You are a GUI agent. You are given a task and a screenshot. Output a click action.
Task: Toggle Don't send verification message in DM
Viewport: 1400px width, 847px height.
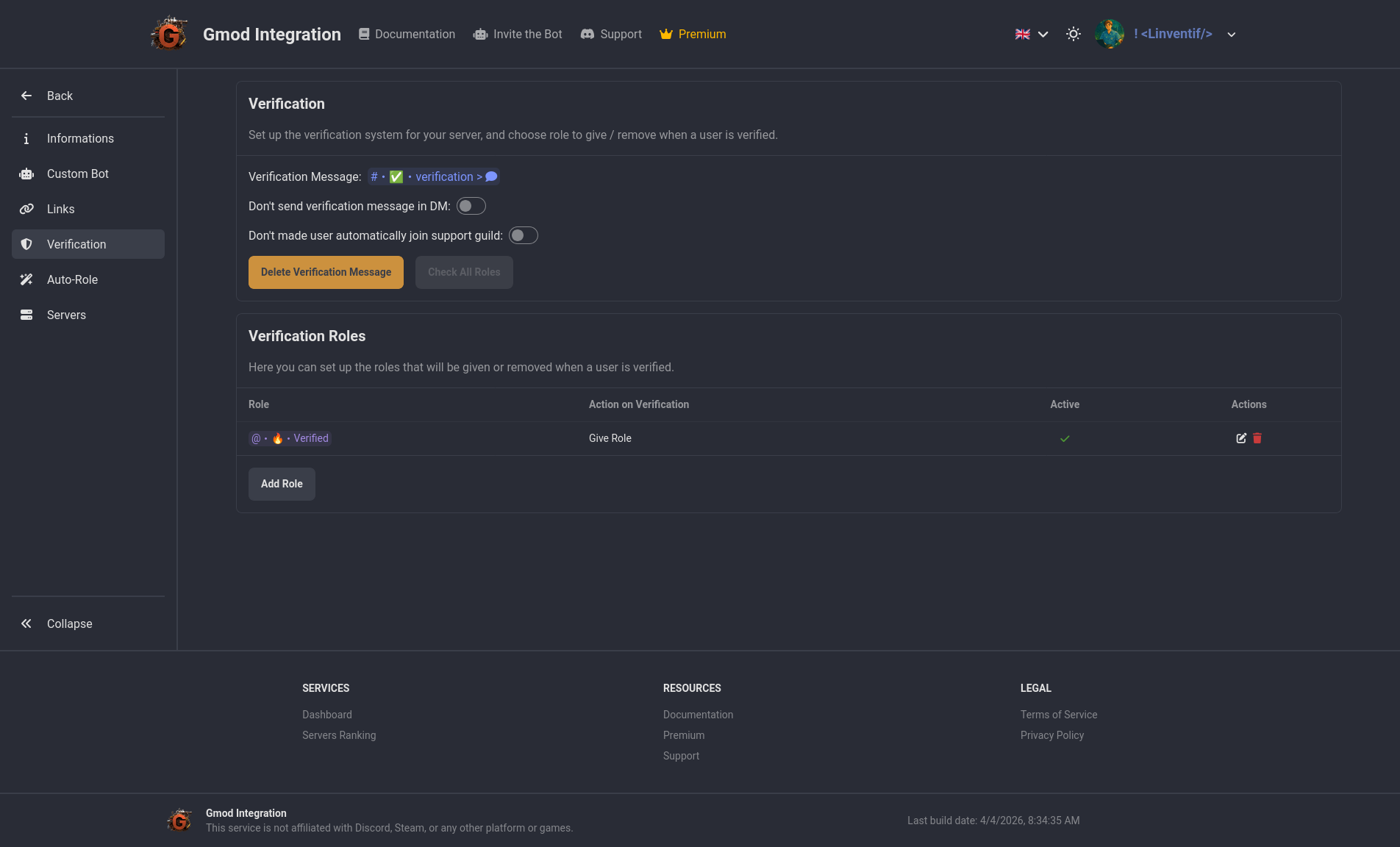click(x=471, y=206)
